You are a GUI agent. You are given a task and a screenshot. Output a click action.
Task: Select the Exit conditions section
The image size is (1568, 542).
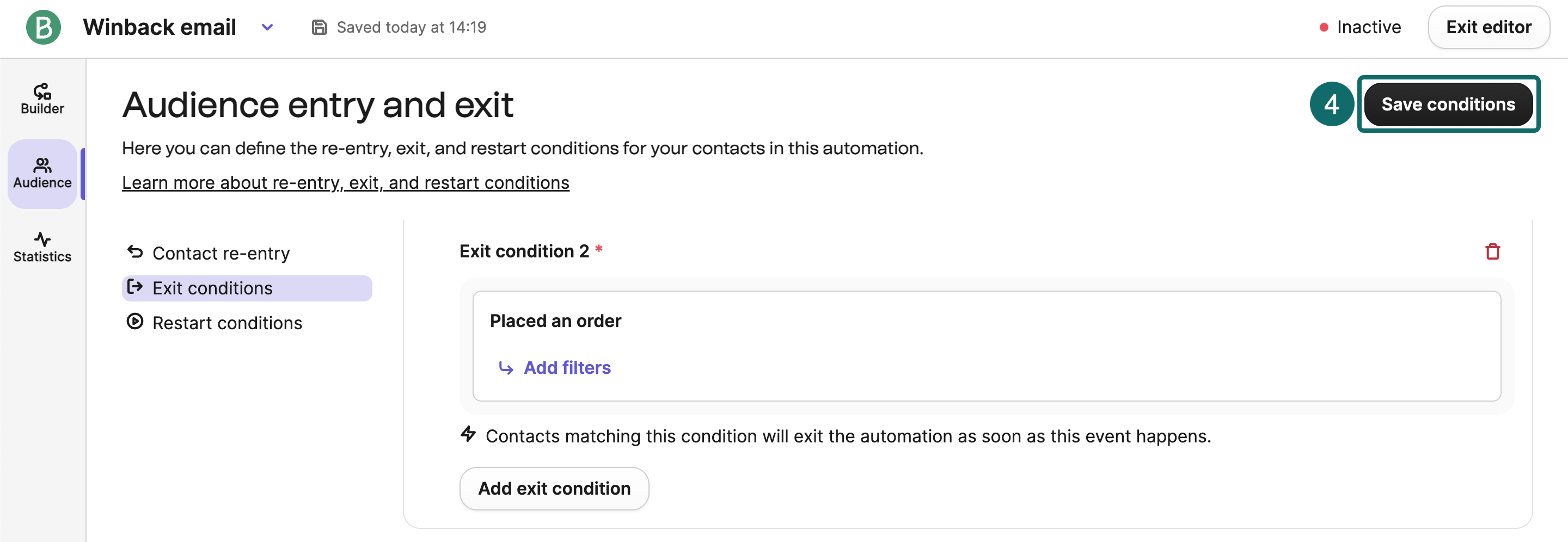click(x=212, y=288)
